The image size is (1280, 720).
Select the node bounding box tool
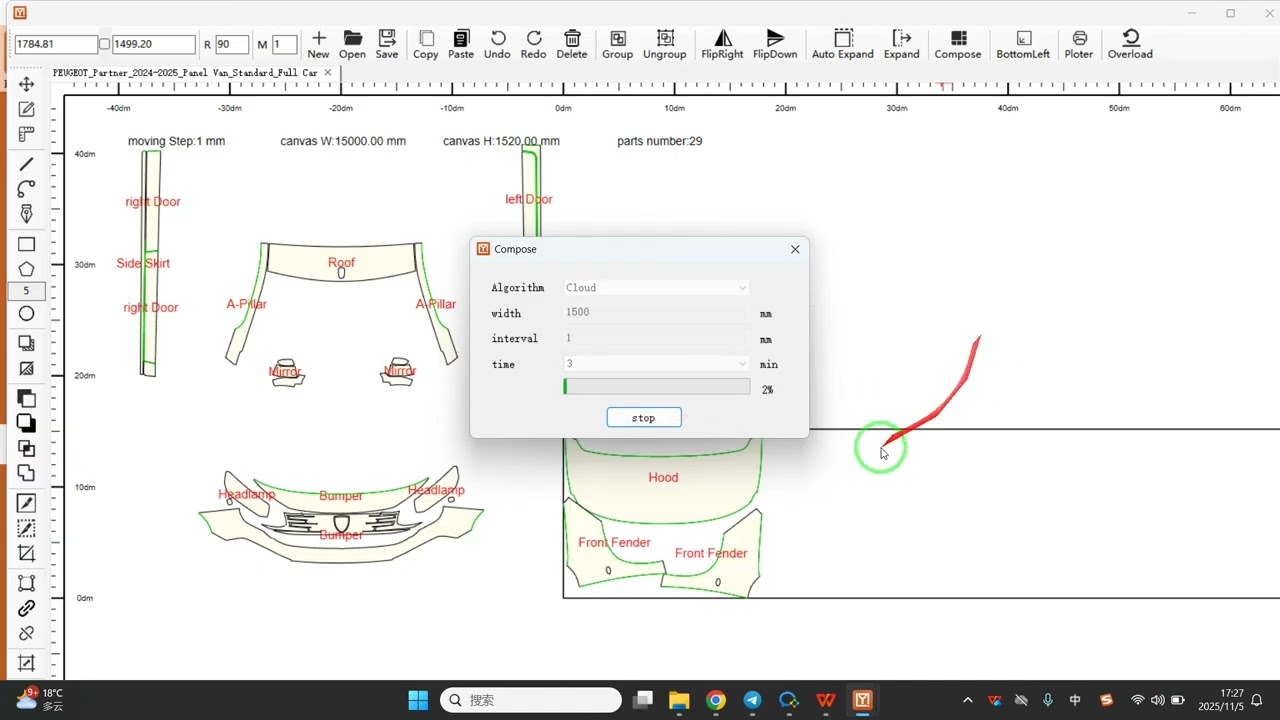point(26,583)
